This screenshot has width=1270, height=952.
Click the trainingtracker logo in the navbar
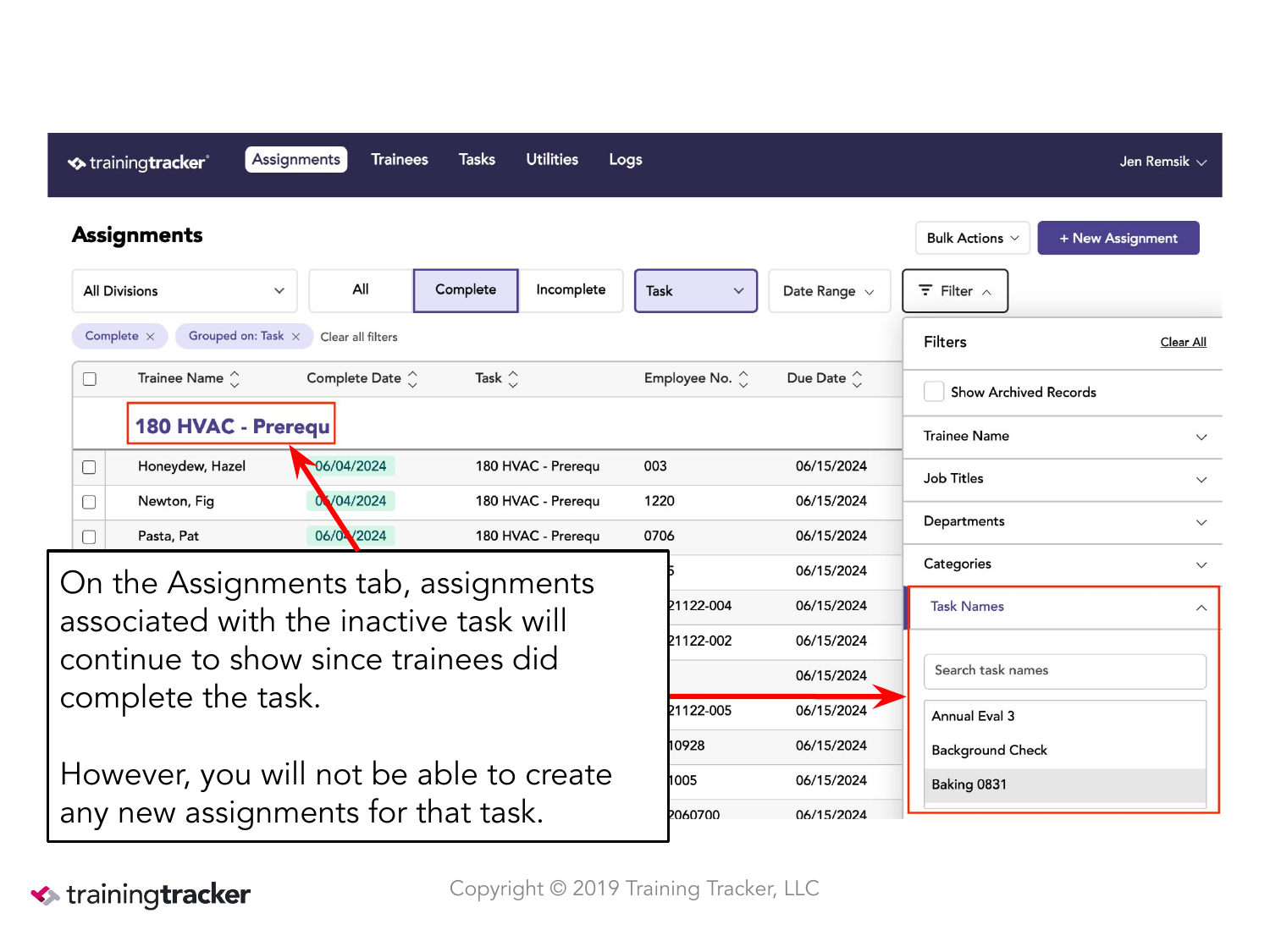[x=139, y=162]
